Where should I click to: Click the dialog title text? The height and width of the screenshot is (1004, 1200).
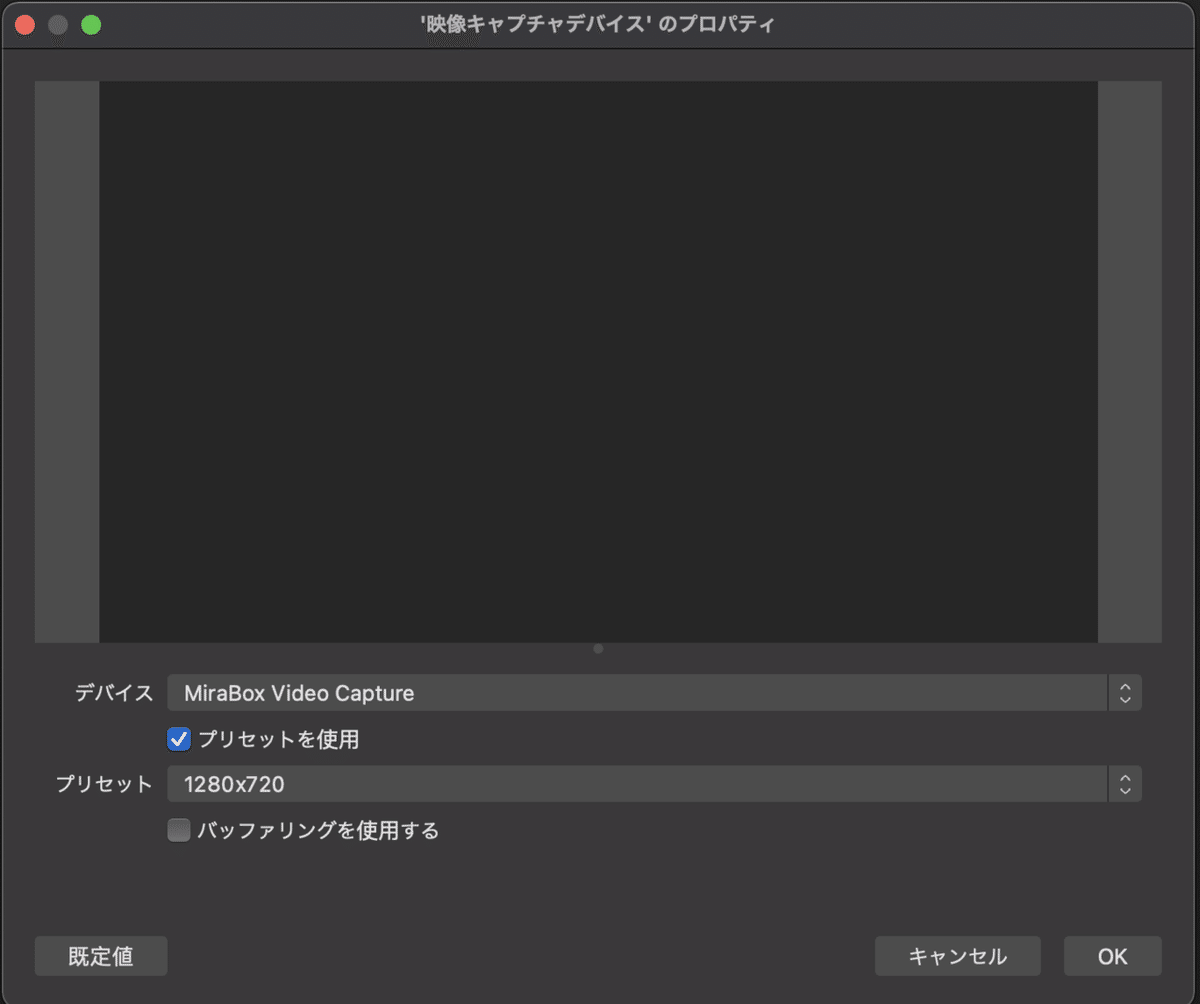click(x=598, y=24)
